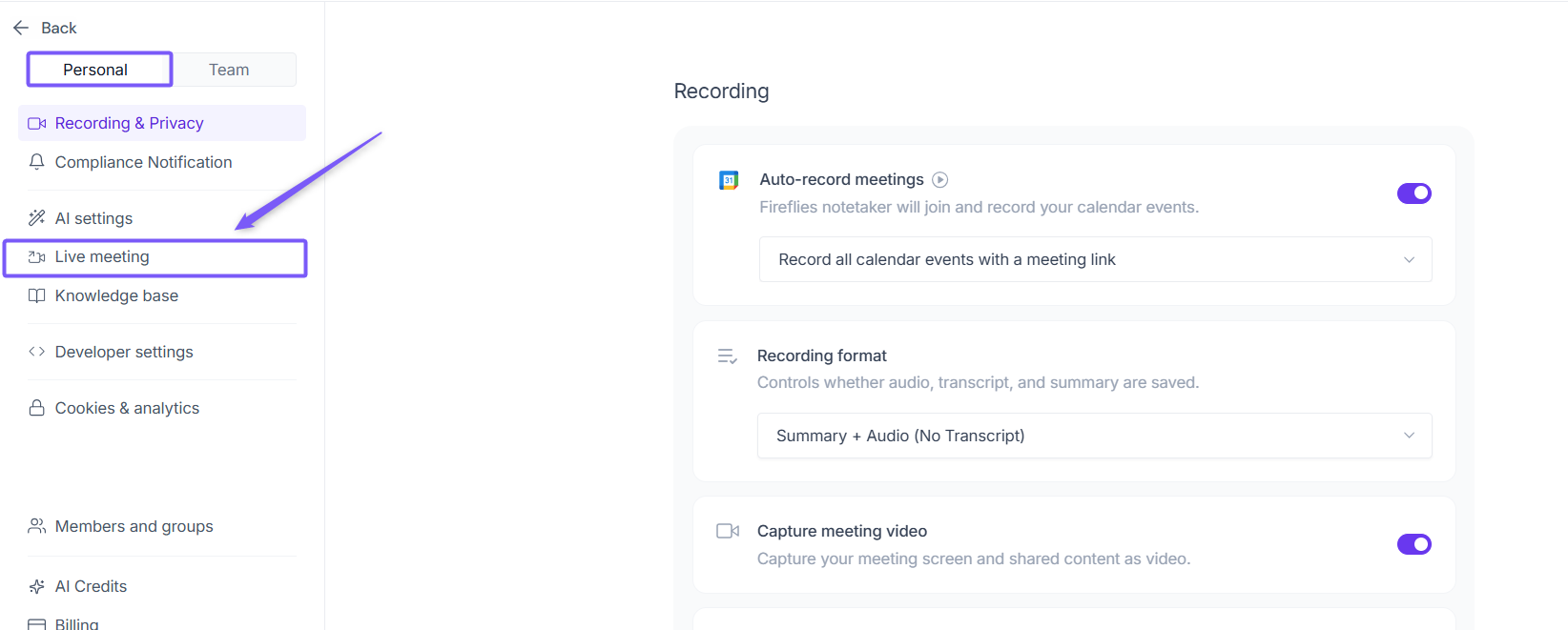
Task: Click the AI Credits sparkle icon
Action: [x=37, y=586]
